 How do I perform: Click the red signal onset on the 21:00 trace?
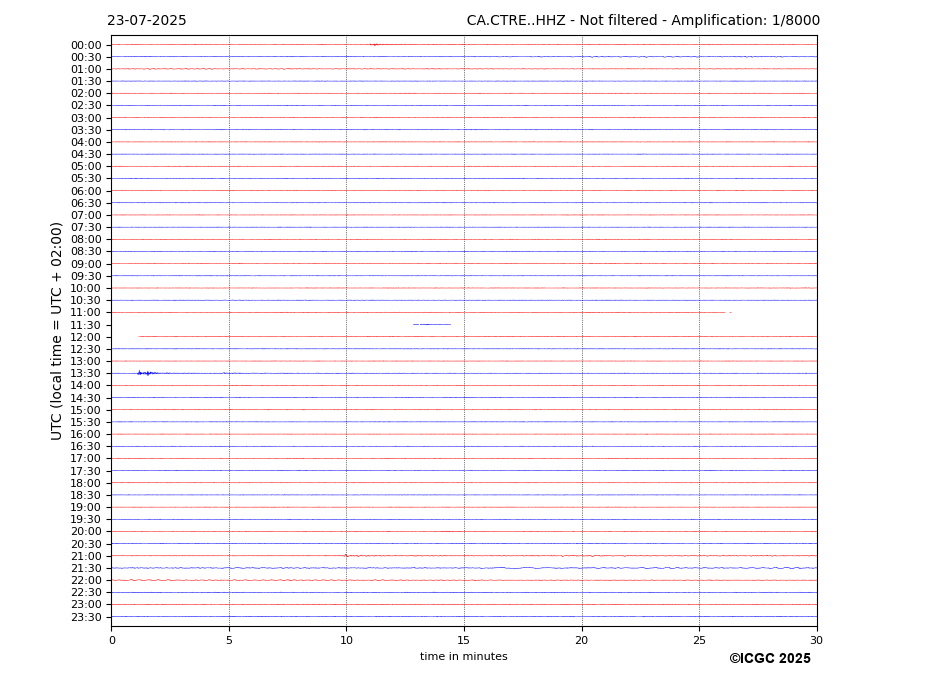coord(346,555)
